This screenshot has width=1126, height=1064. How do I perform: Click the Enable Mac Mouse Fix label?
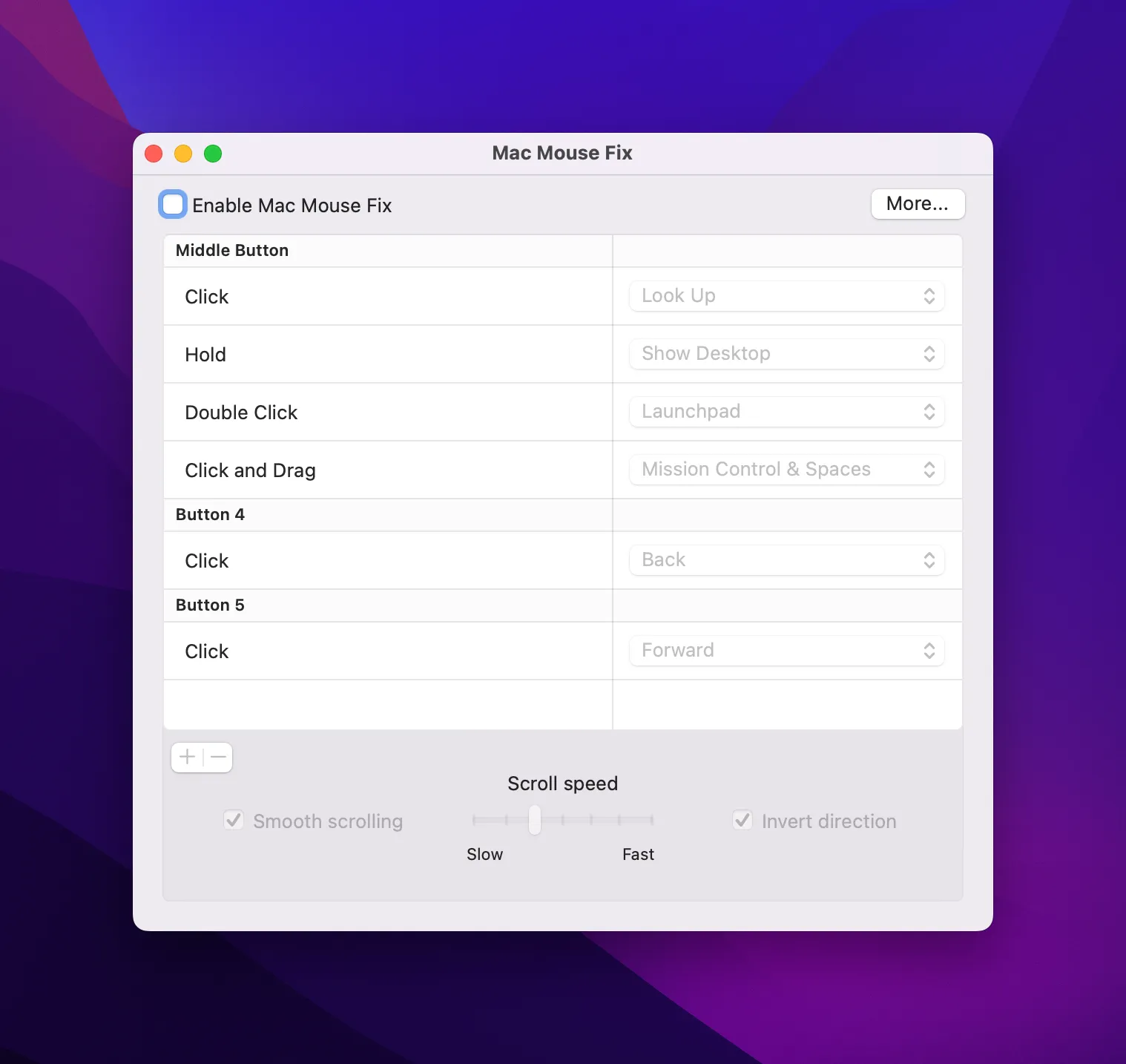pos(292,206)
